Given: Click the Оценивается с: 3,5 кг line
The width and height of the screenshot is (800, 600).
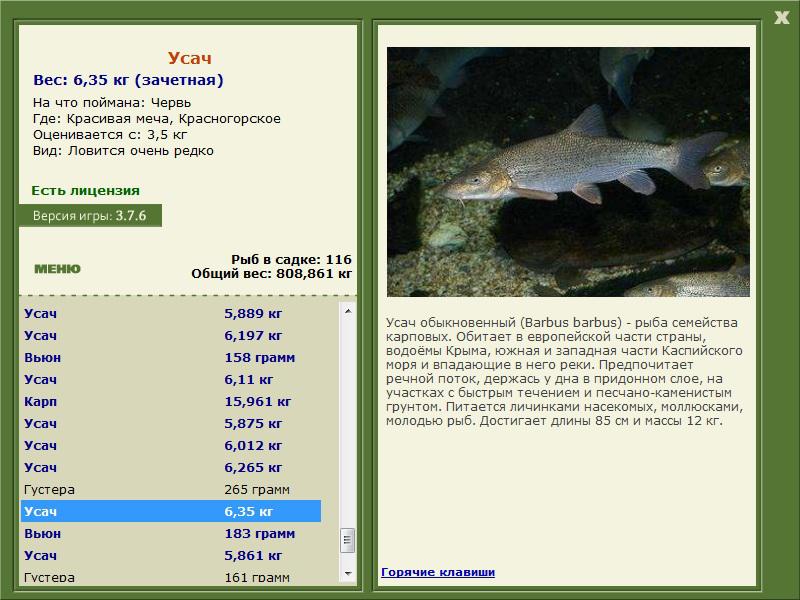Looking at the screenshot, I should [110, 135].
